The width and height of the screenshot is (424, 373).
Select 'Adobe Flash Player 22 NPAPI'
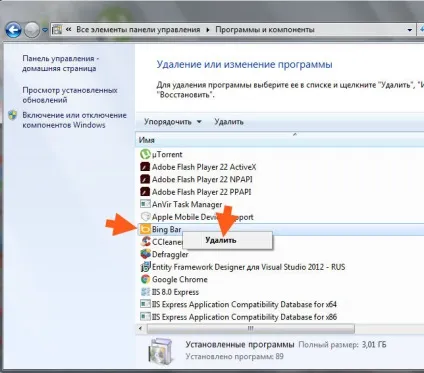tap(202, 179)
